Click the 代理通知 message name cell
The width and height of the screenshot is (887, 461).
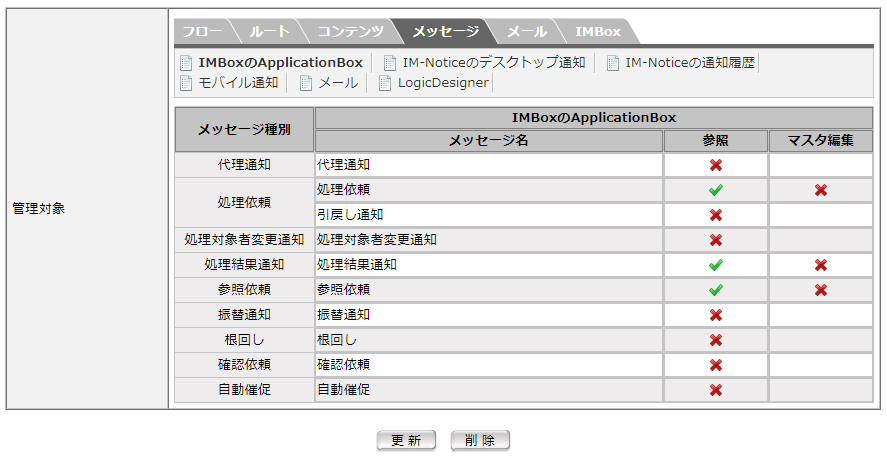click(x=489, y=165)
